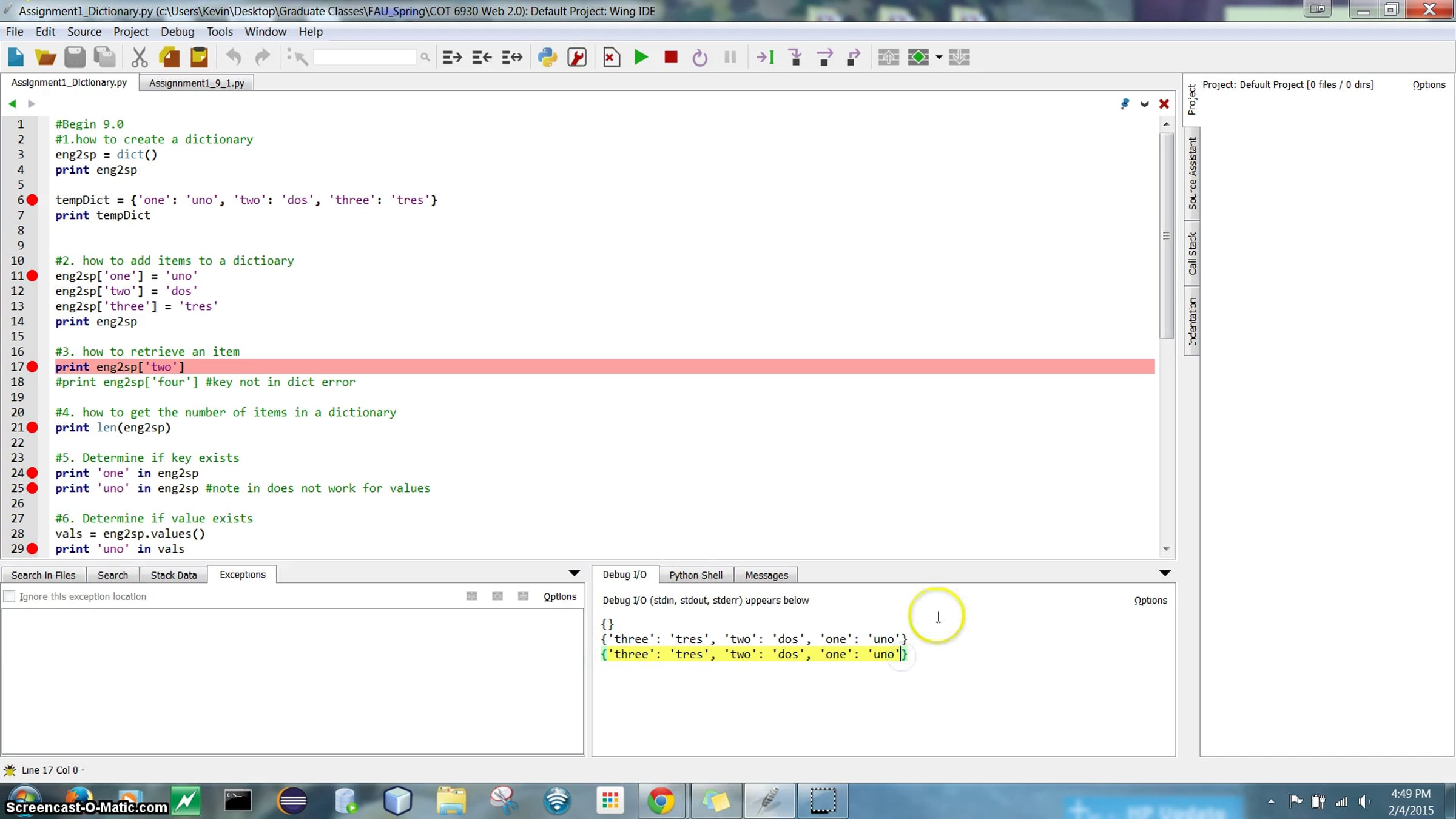1456x819 pixels.
Task: Click the Save file toolbar icon
Action: [x=75, y=57]
